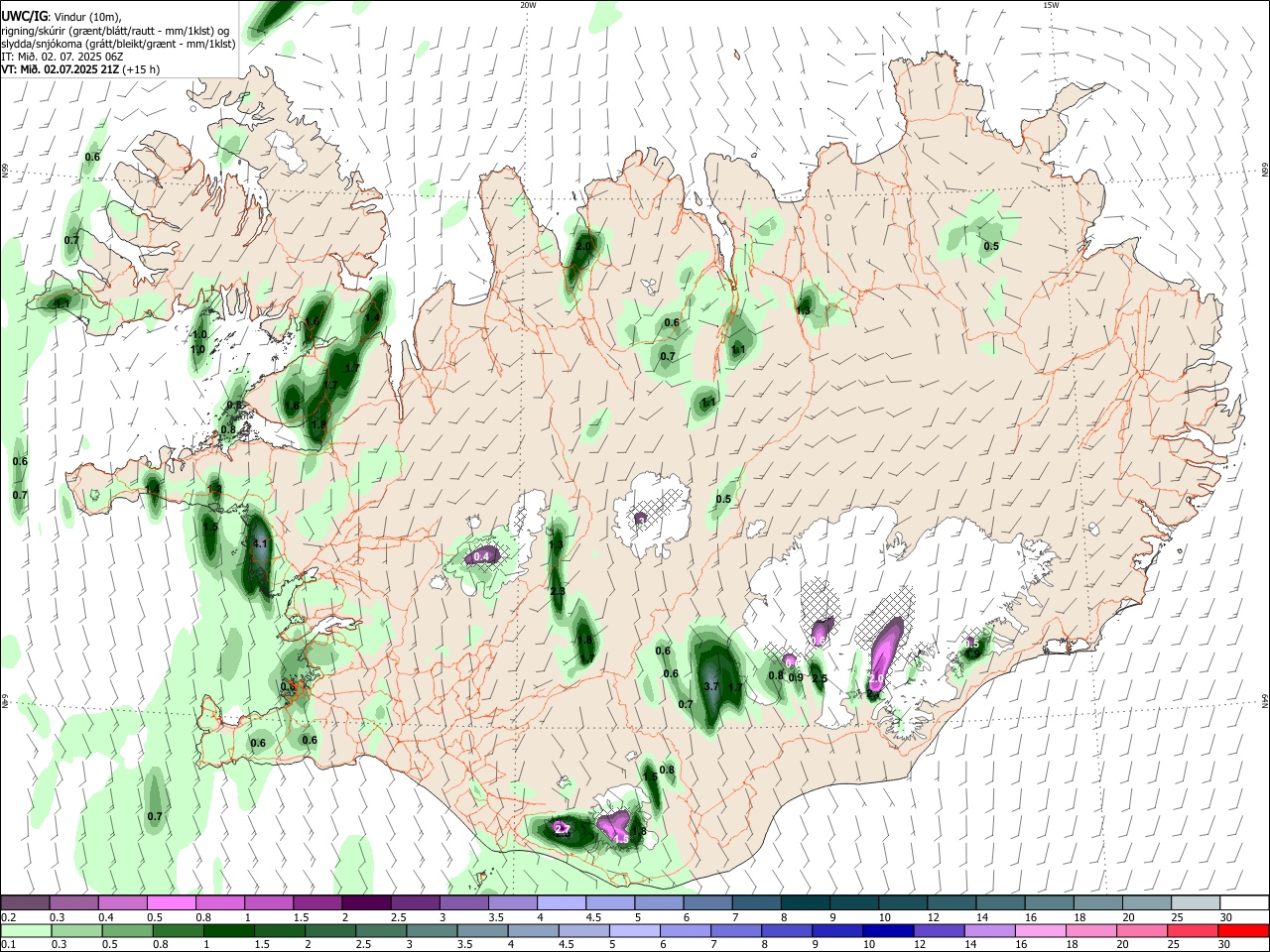Image resolution: width=1270 pixels, height=952 pixels.
Task: Click the blue 8 swatch in the lower rain legend
Action: (786, 930)
